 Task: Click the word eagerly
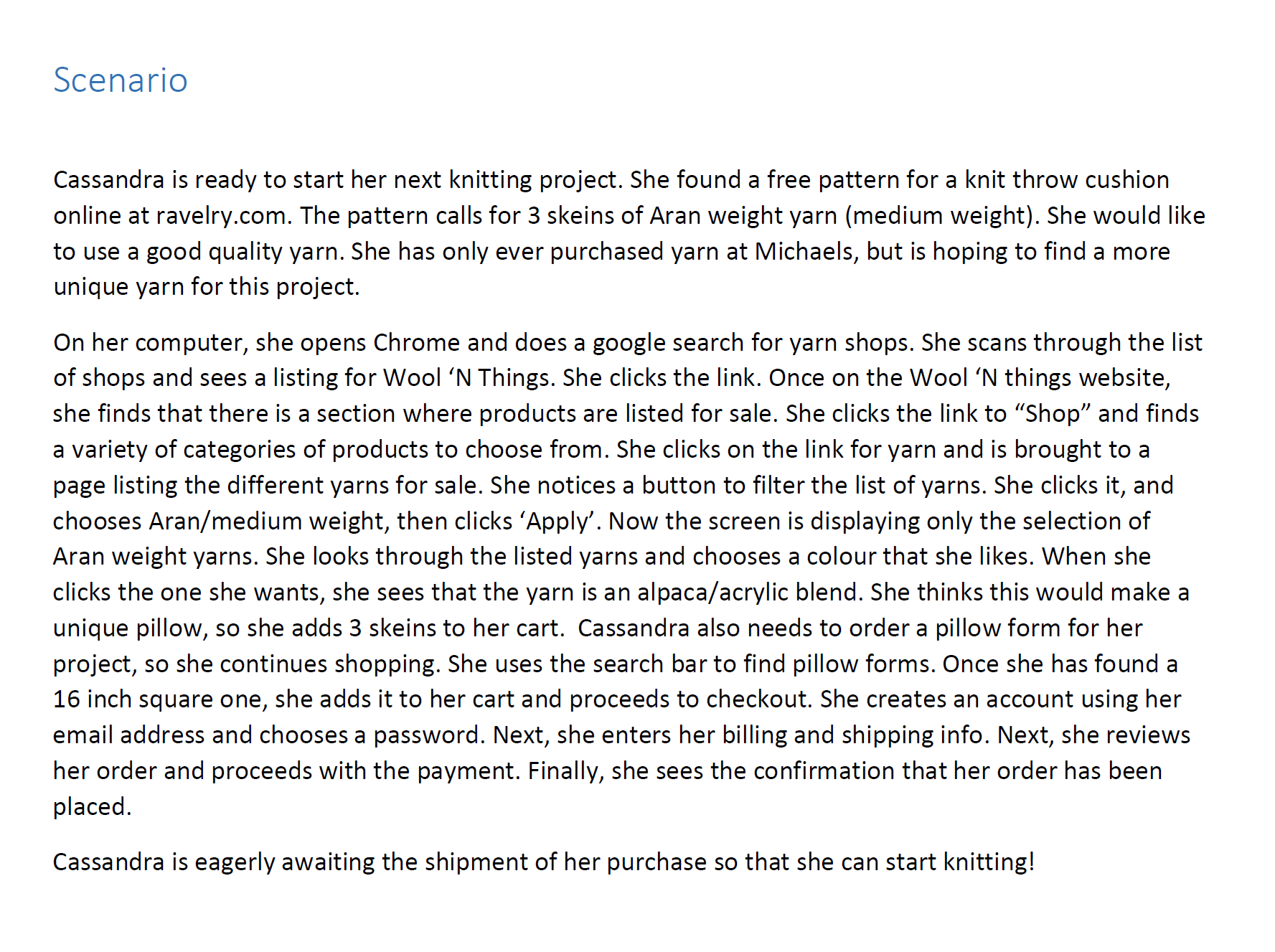234,862
